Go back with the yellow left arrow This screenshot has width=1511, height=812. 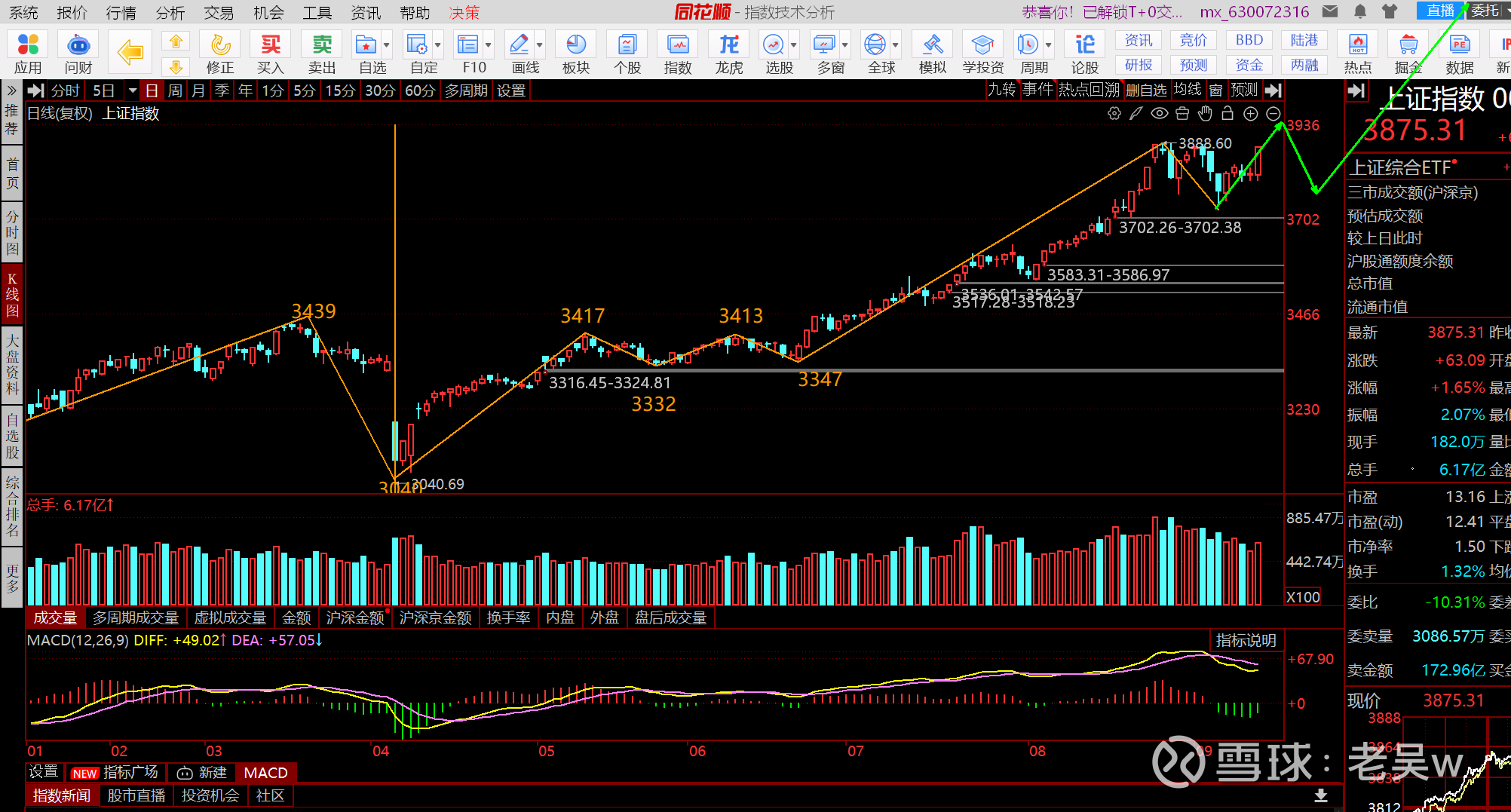[x=130, y=52]
